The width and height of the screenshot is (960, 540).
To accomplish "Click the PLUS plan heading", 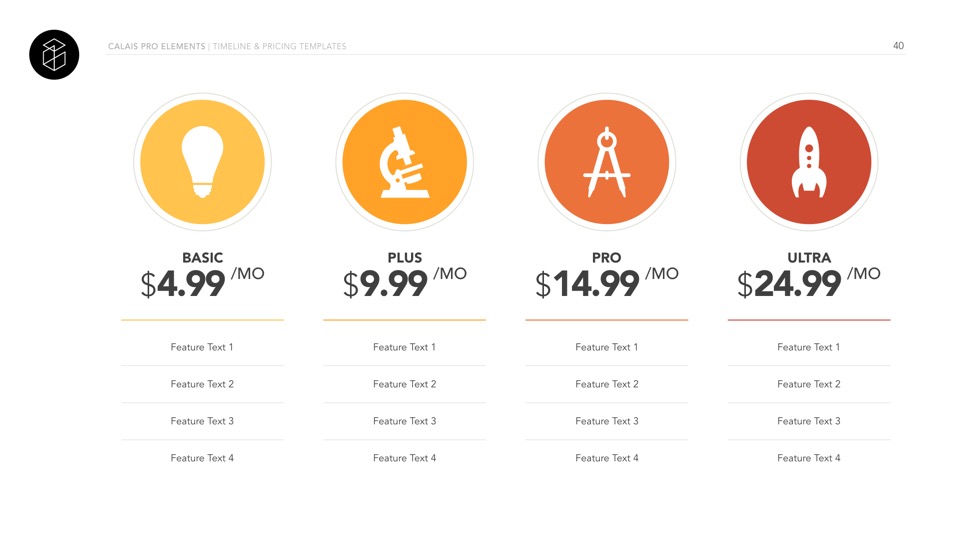I will pos(404,258).
